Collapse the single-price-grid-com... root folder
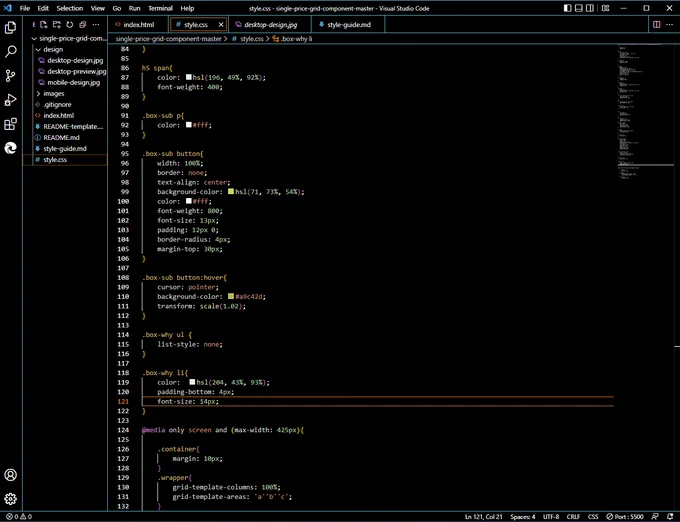The image size is (680, 522). click(x=69, y=38)
